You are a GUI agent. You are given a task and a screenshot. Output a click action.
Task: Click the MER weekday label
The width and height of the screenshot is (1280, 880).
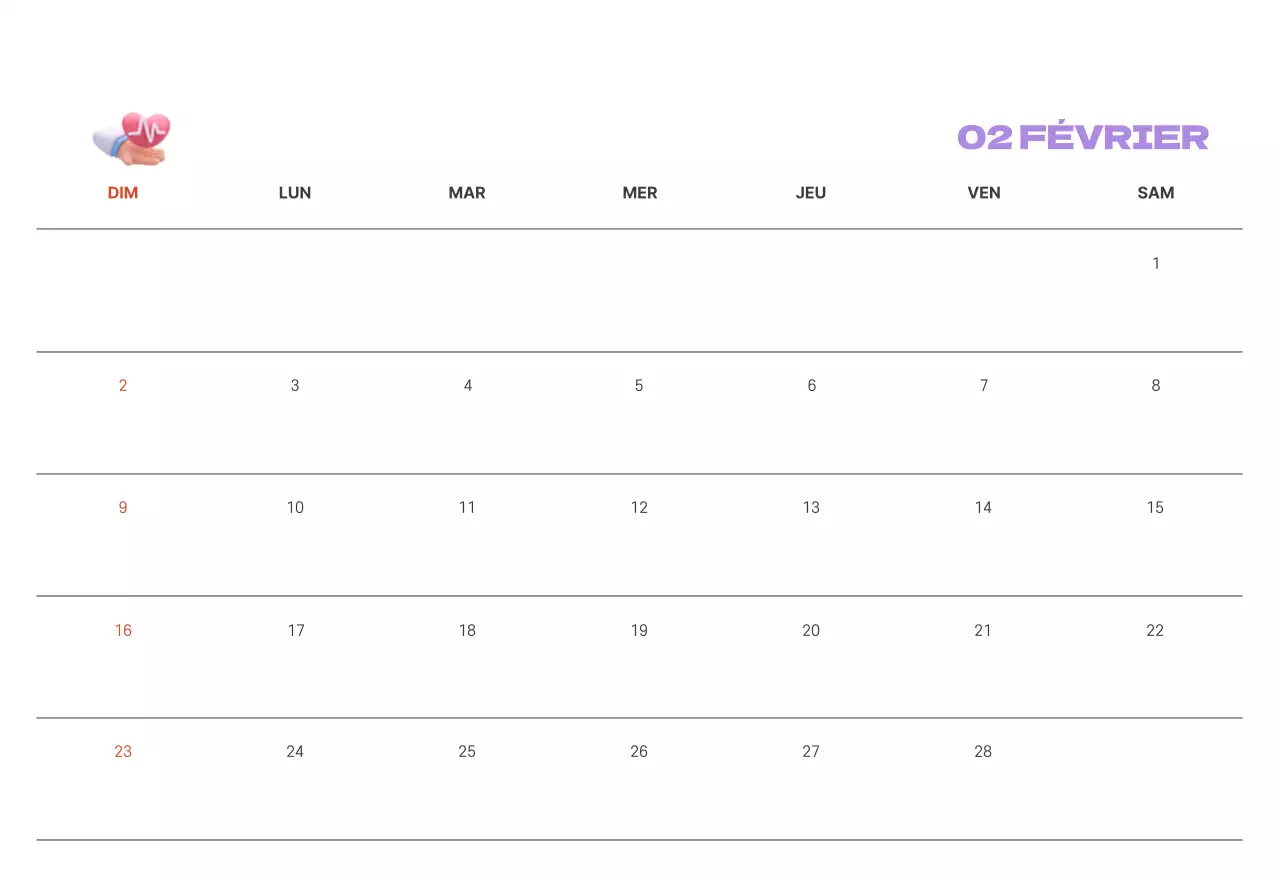[640, 193]
